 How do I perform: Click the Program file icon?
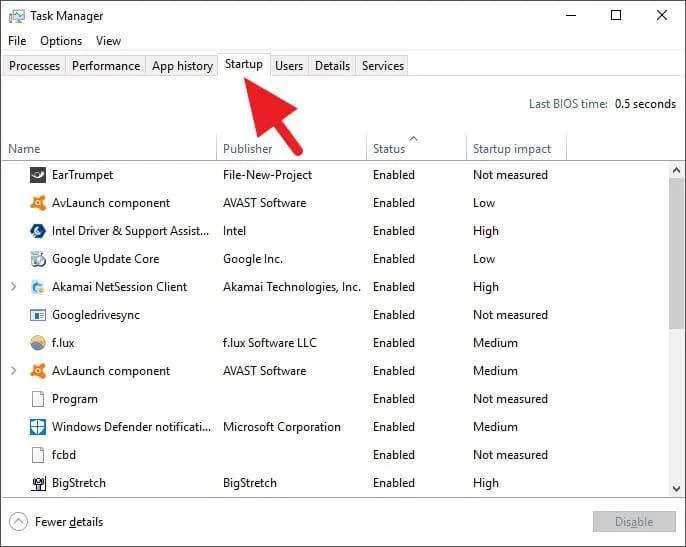(x=38, y=399)
